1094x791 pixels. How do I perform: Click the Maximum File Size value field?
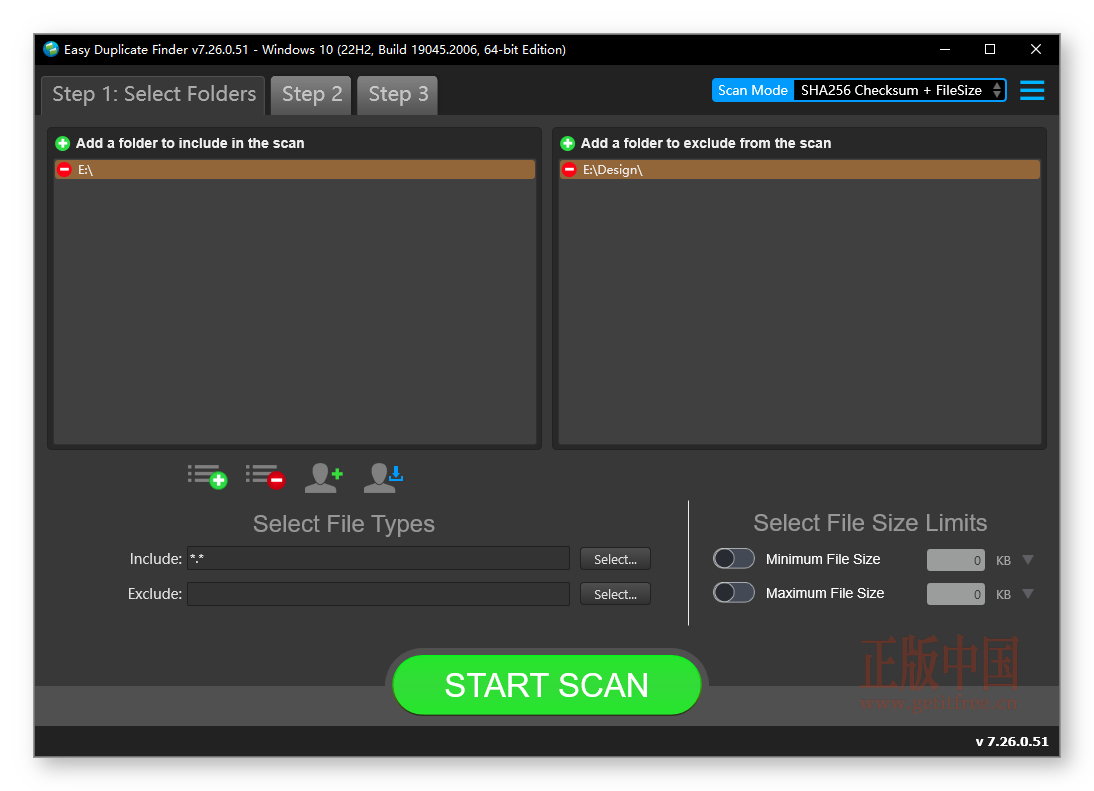[x=955, y=594]
